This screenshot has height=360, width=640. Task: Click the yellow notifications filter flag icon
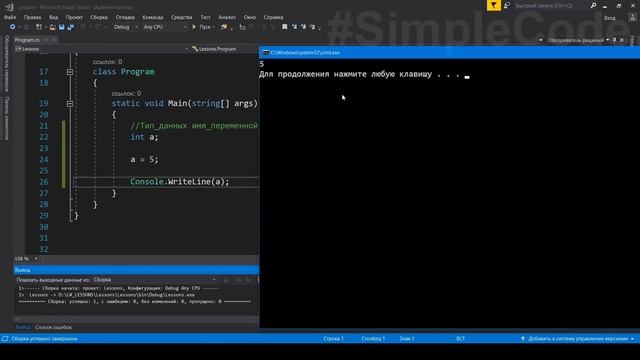[493, 5]
